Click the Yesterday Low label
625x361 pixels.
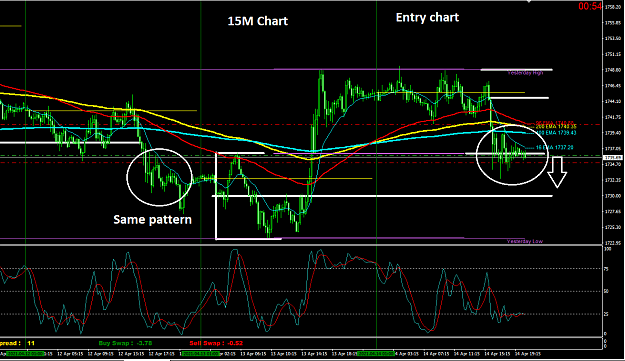click(525, 241)
